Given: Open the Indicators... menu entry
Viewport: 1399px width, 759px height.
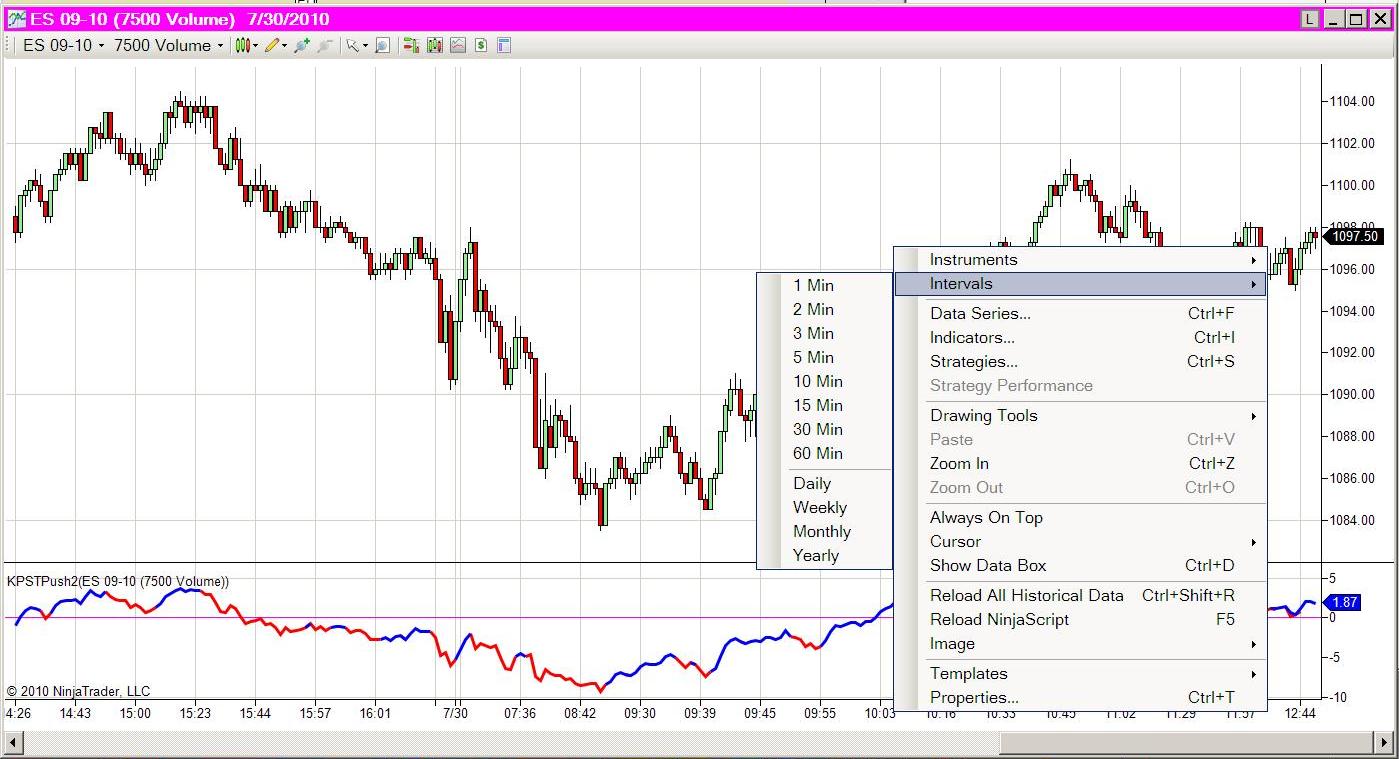Looking at the screenshot, I should tap(1080, 337).
